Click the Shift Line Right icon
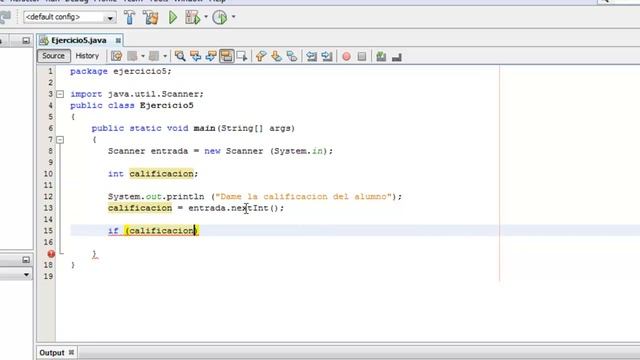The image size is (640, 360). click(327, 56)
